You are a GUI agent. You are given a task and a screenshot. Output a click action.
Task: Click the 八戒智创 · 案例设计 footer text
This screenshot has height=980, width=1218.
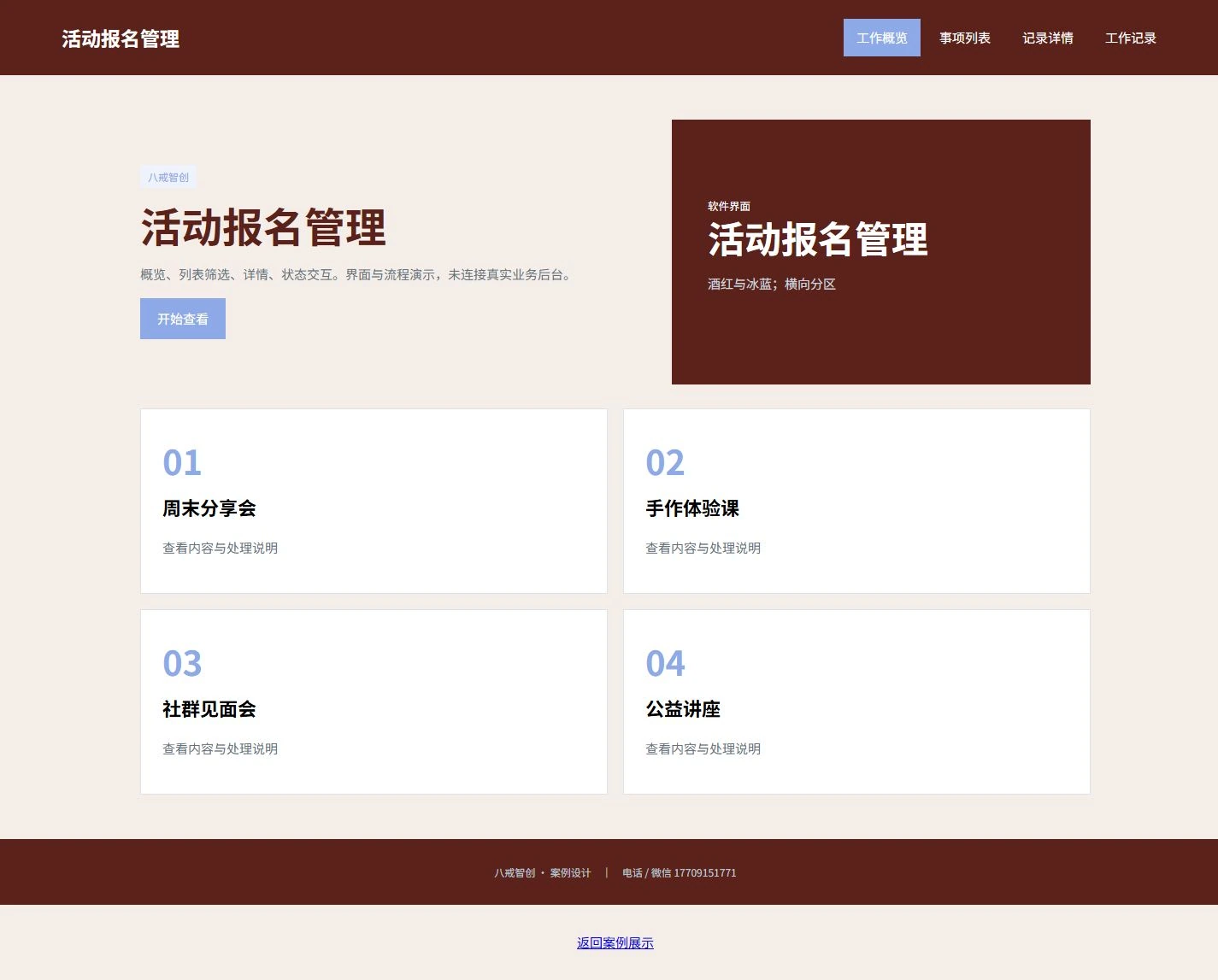tap(543, 873)
